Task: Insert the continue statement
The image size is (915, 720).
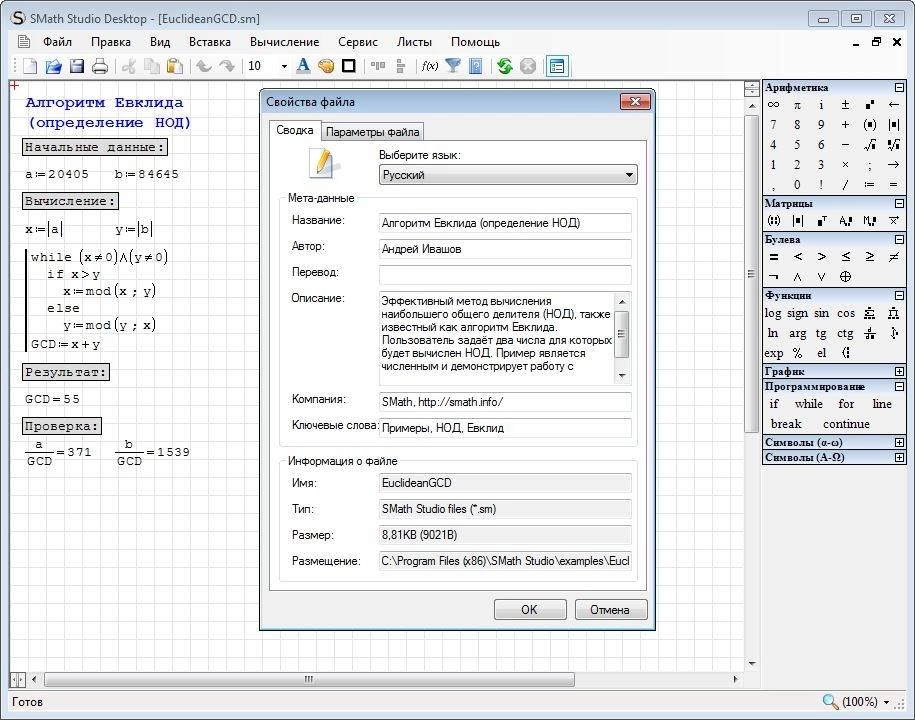Action: point(846,424)
